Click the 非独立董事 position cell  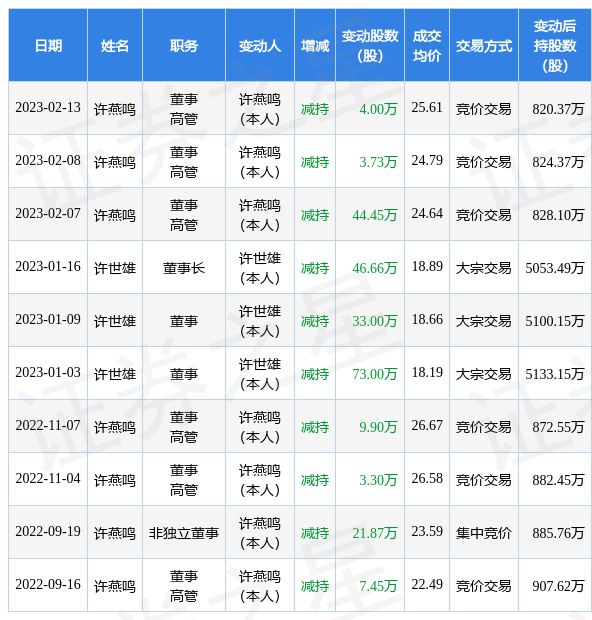[x=184, y=533]
